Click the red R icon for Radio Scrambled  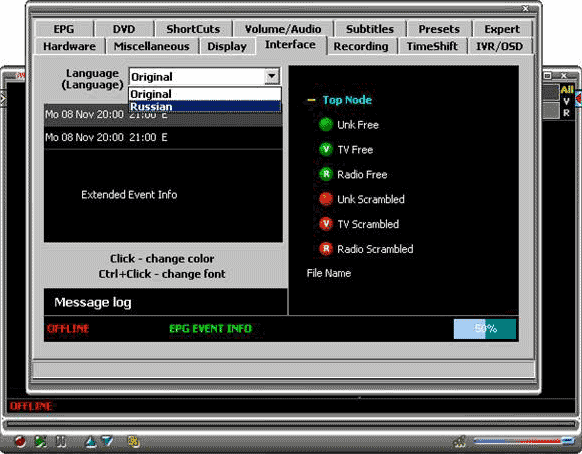tap(326, 249)
